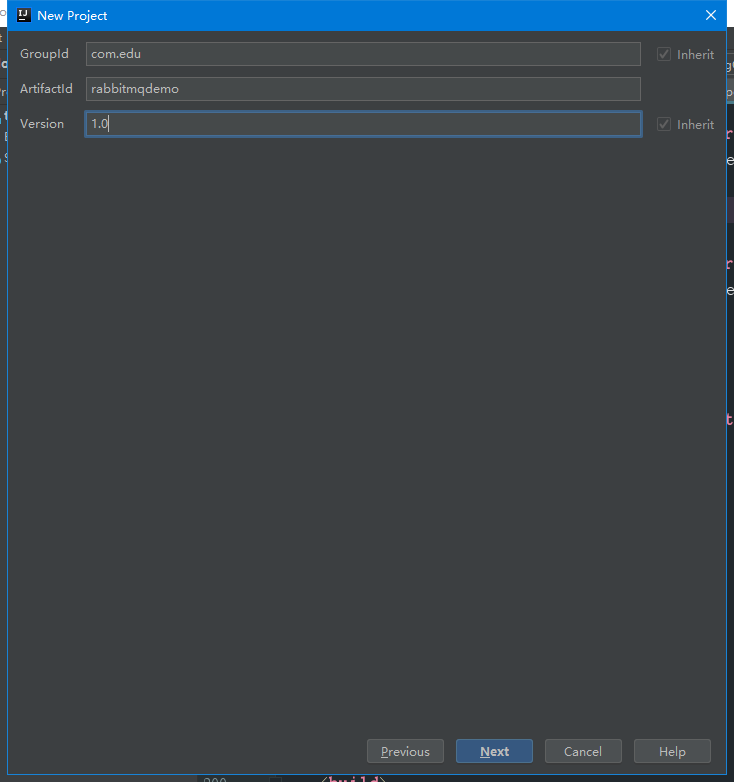
Task: Cancel the New Project wizard
Action: click(x=583, y=751)
